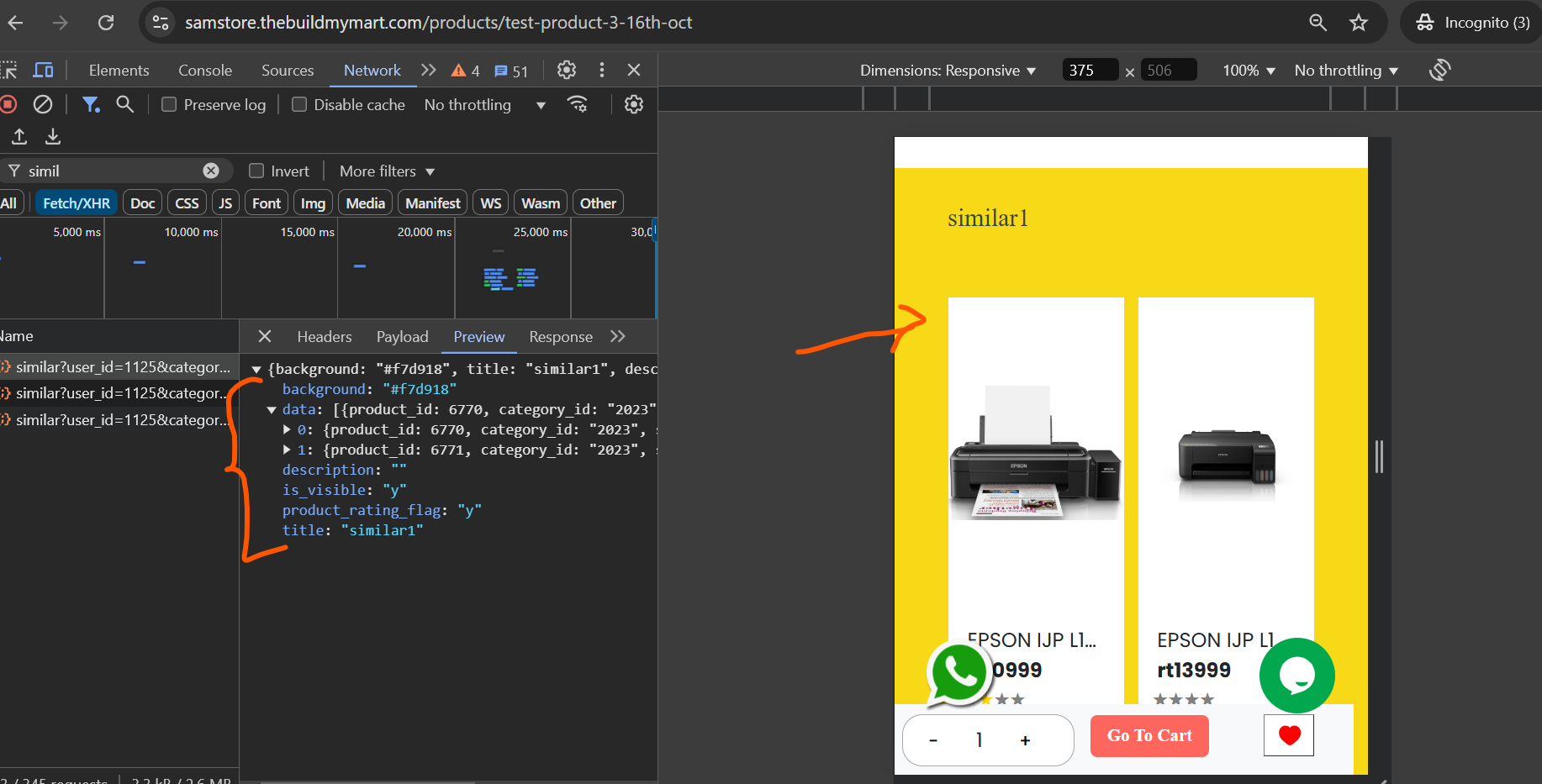1542x784 pixels.
Task: Rotate device orientation icon
Action: point(1439,70)
